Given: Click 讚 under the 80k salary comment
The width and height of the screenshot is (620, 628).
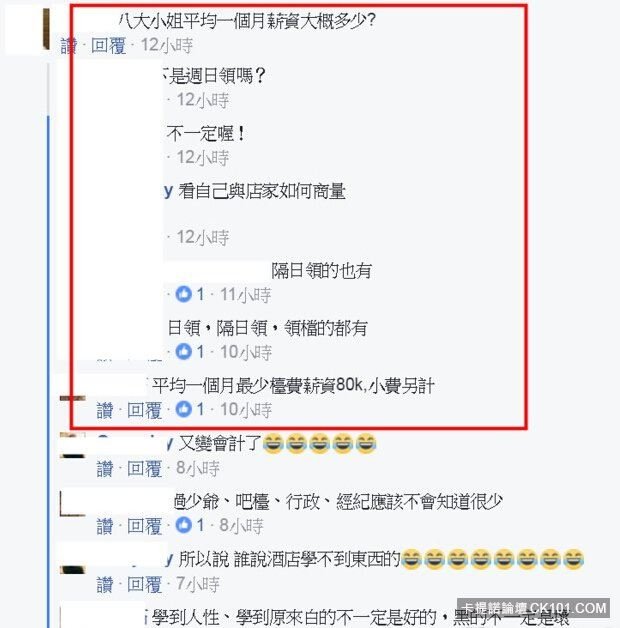Looking at the screenshot, I should [x=105, y=410].
